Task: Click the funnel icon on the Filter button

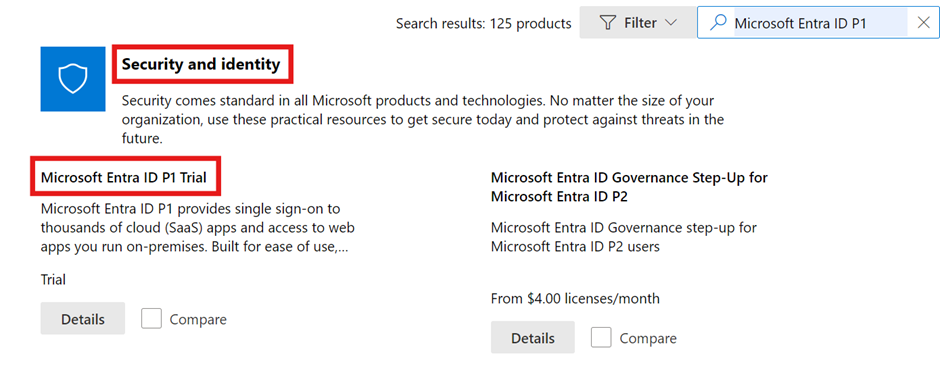Action: [608, 23]
